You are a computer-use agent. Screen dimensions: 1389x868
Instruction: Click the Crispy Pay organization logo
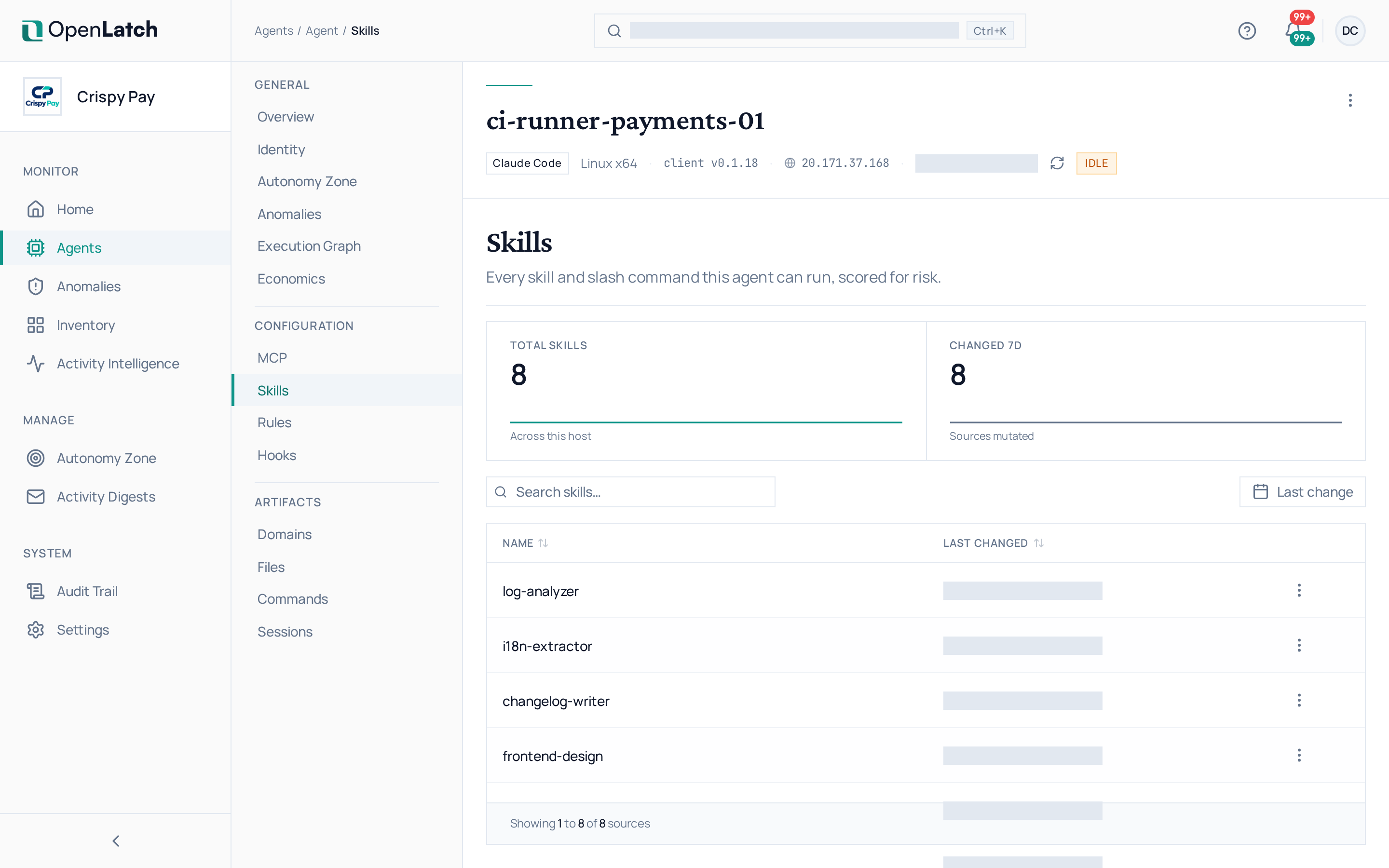pyautogui.click(x=42, y=96)
